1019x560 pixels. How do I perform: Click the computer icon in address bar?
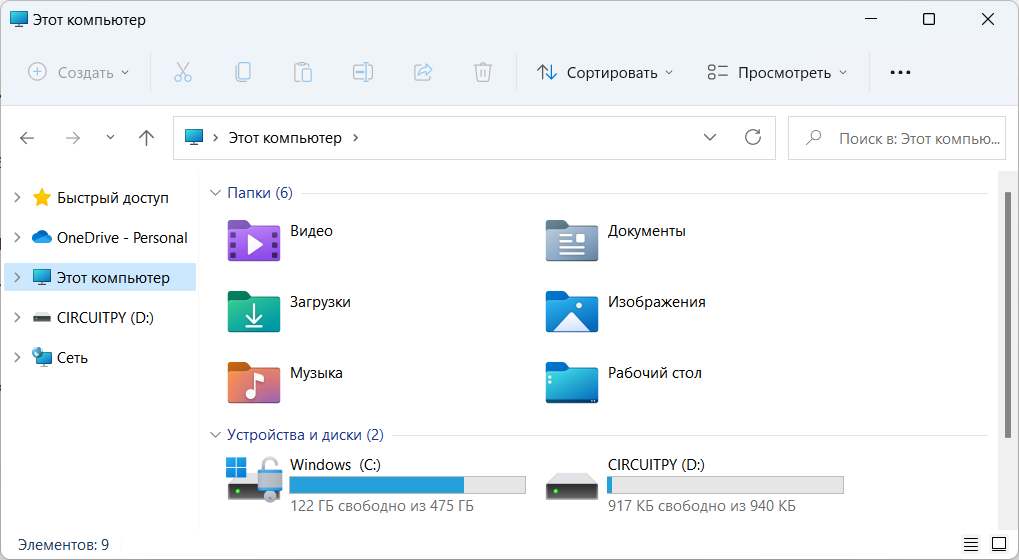194,137
